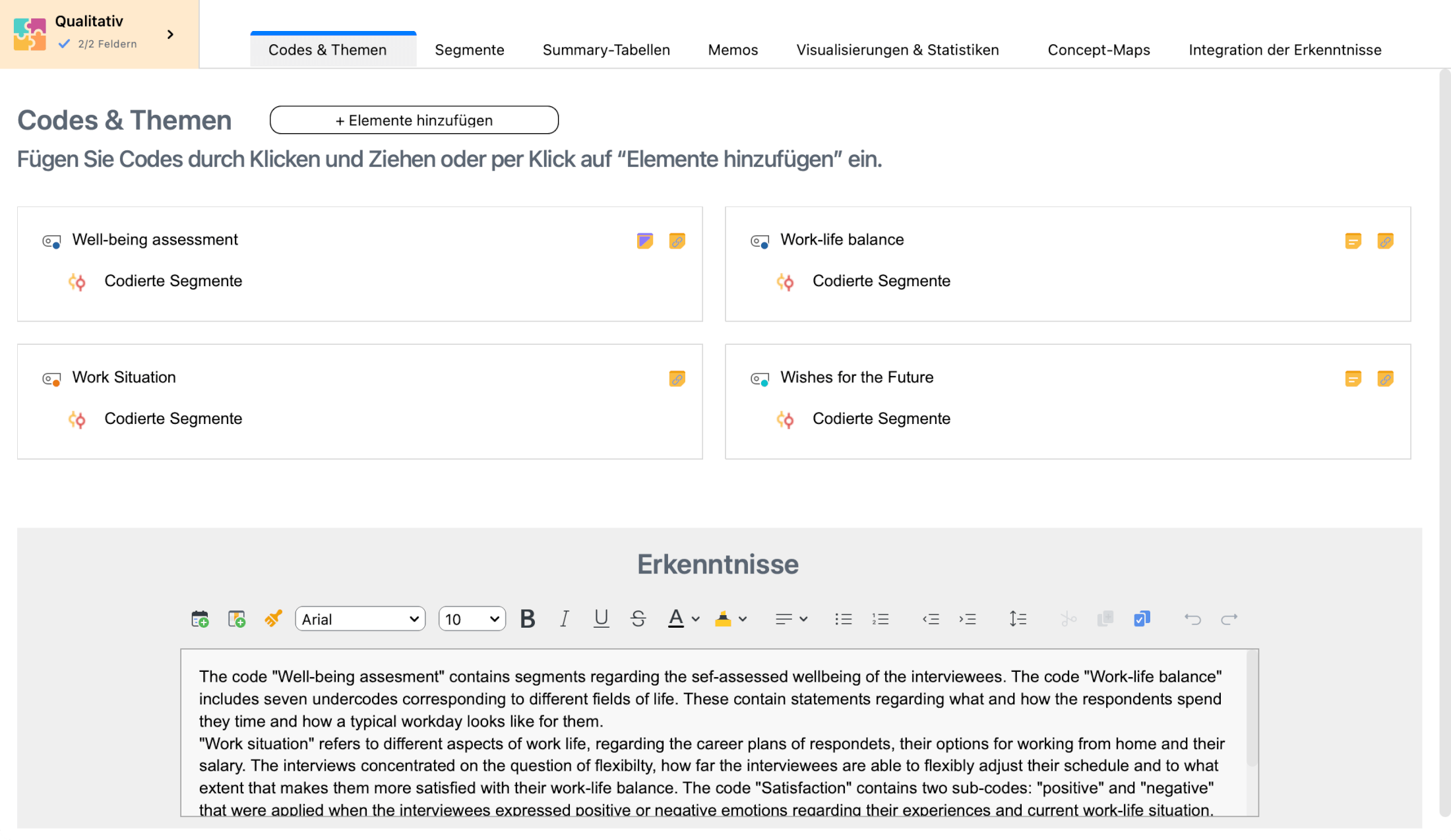Click the increase indent icon

(968, 618)
